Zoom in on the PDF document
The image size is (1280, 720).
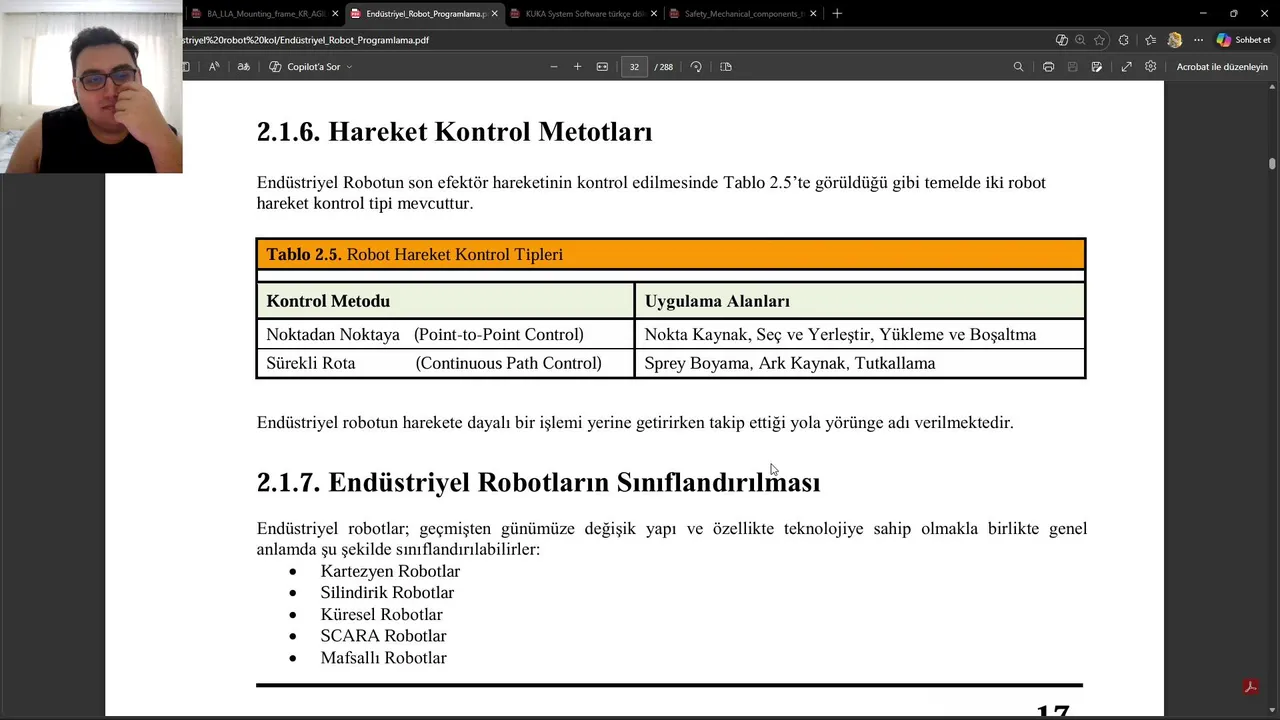pos(577,67)
